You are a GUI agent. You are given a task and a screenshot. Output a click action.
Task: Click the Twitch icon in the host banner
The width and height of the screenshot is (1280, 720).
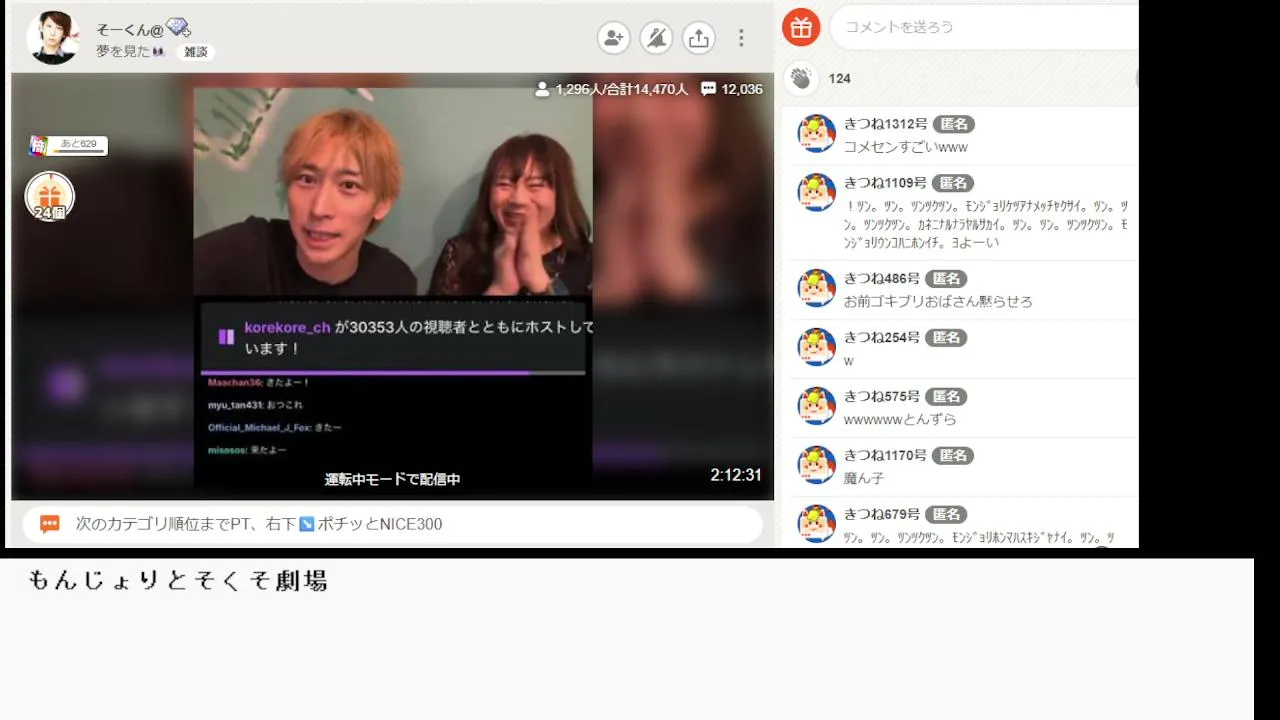point(226,337)
